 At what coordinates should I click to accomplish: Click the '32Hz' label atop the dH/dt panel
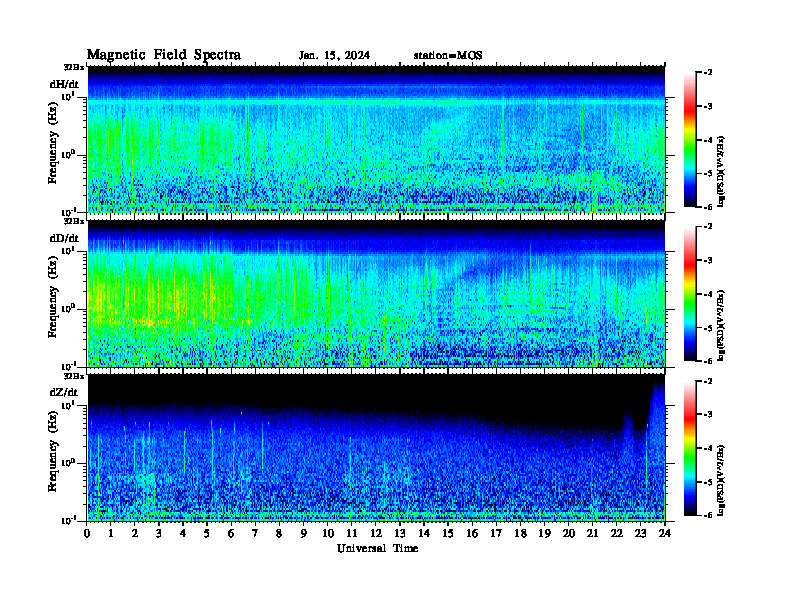click(x=74, y=67)
